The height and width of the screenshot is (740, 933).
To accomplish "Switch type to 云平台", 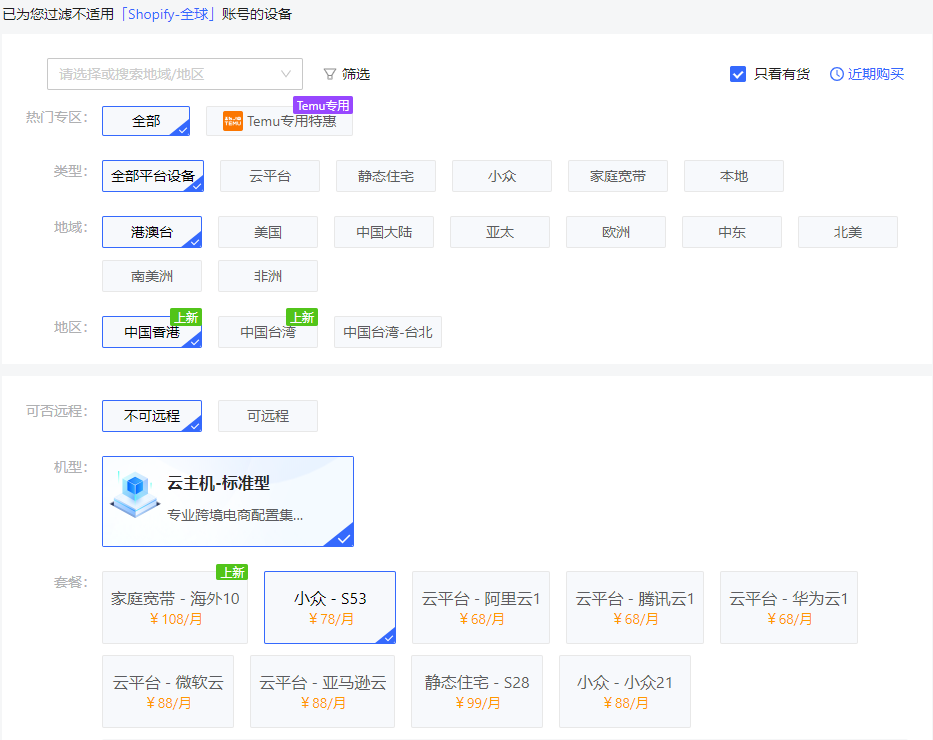I will coord(270,176).
